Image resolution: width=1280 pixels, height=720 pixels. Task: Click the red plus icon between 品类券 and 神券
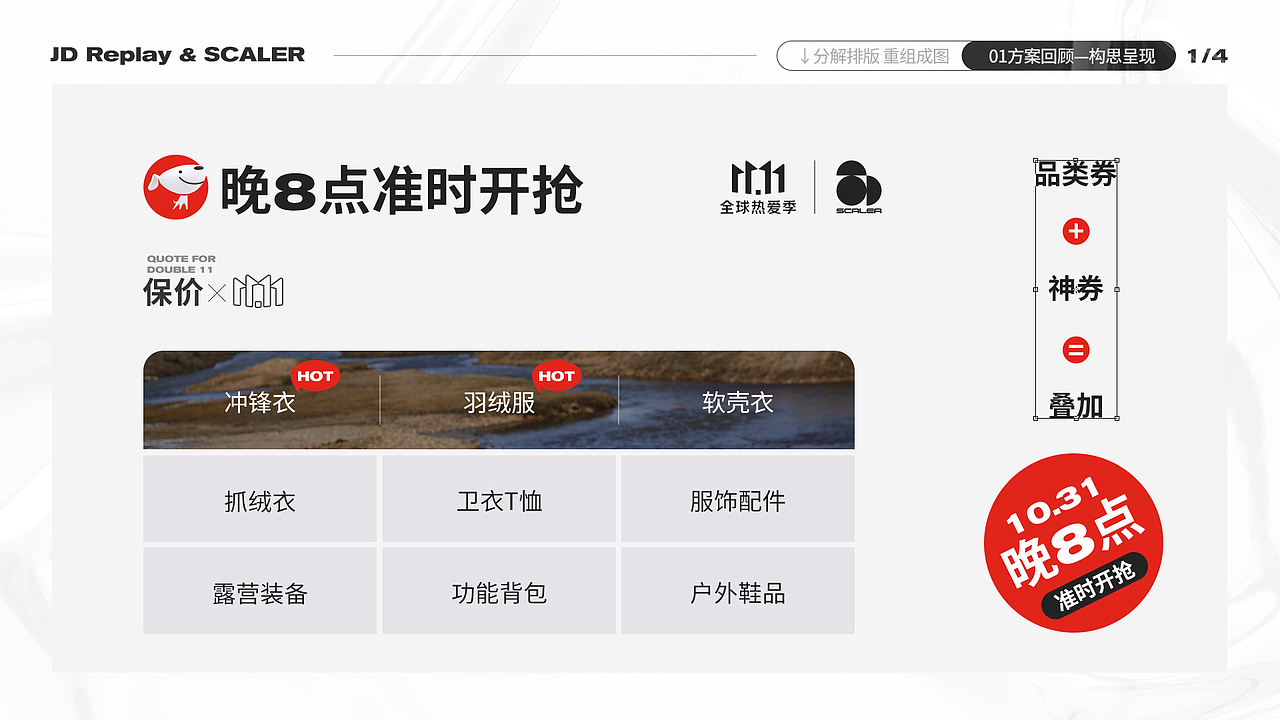[1076, 230]
